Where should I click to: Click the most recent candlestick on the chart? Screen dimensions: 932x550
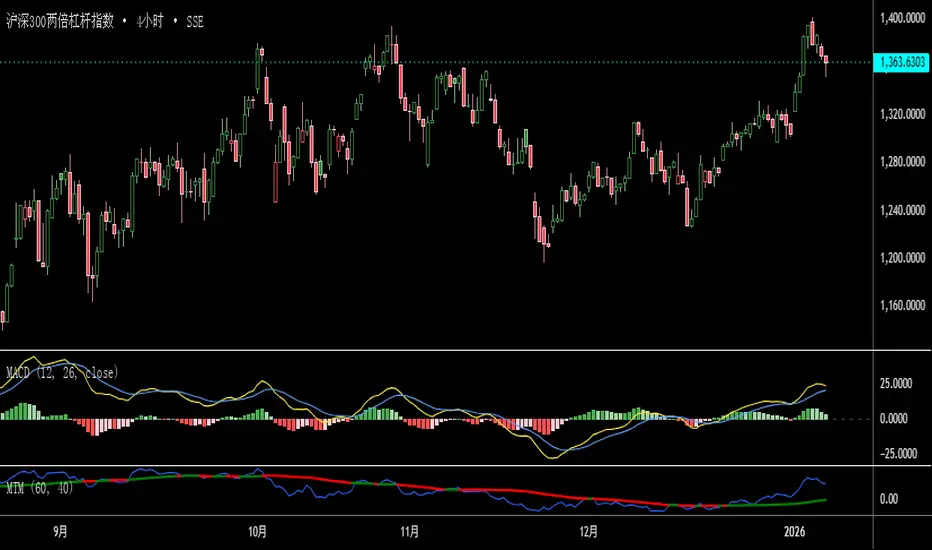(x=826, y=63)
